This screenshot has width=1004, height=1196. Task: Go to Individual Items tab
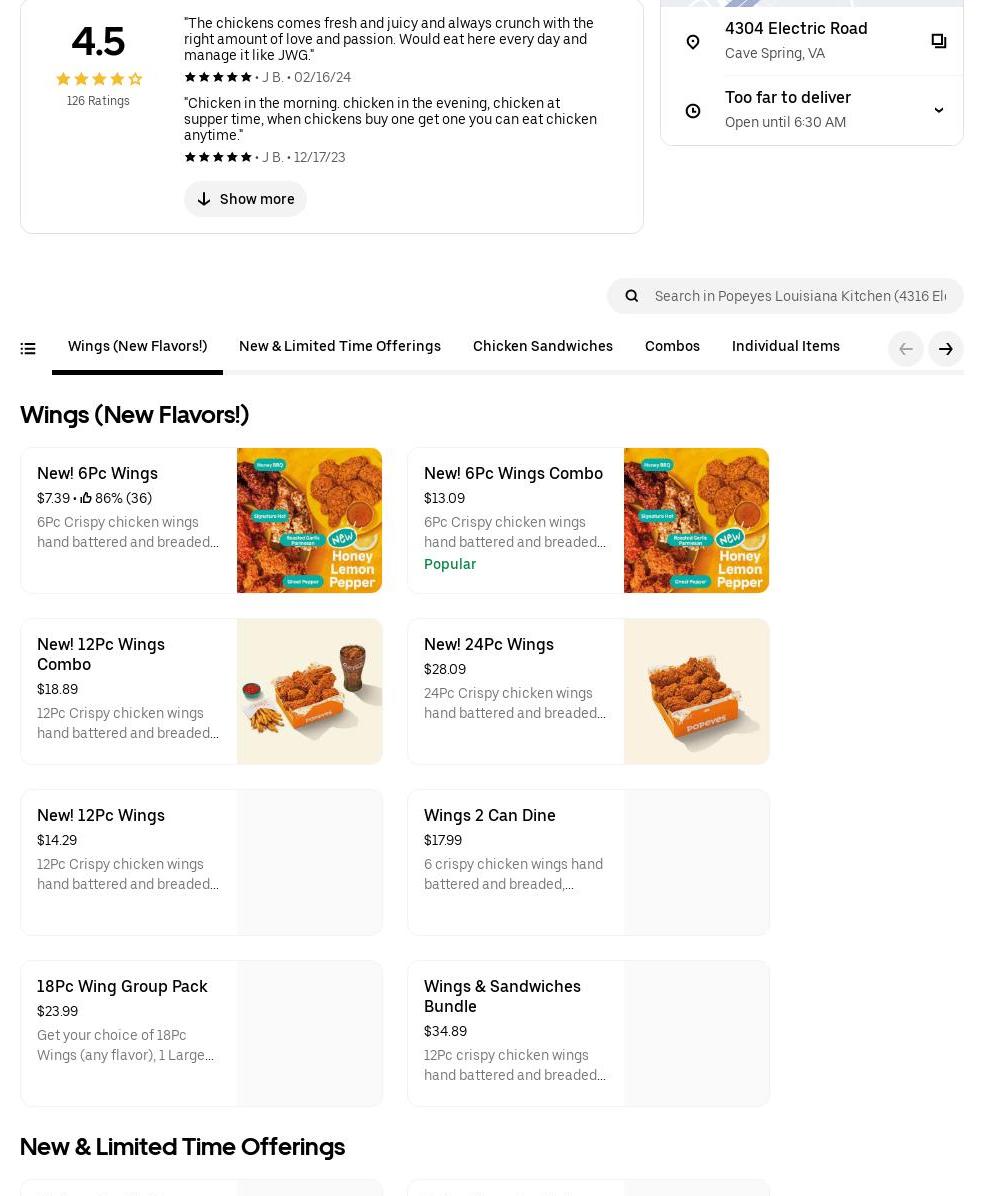(785, 346)
